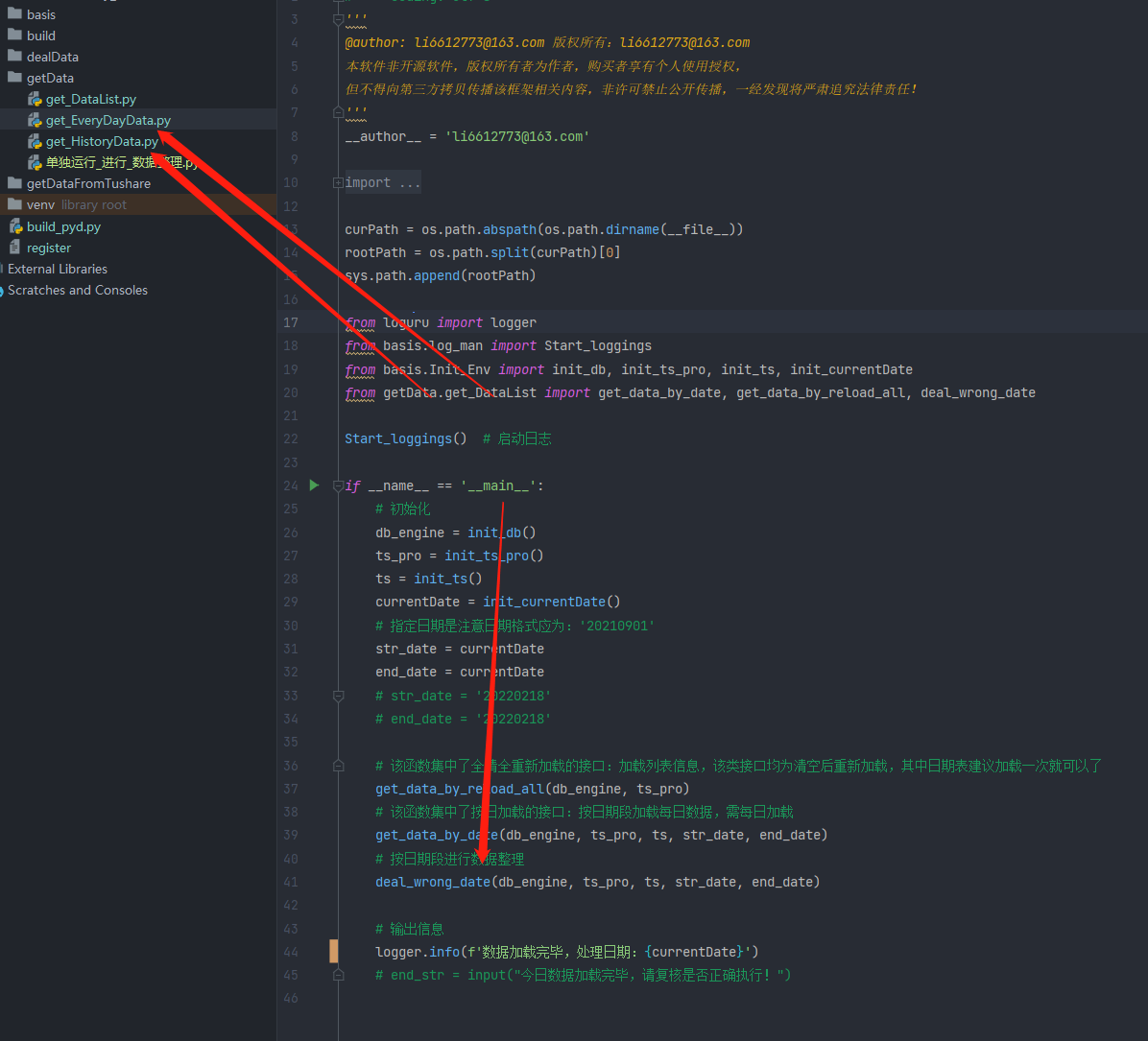Open get_DataList.py in the project tree
This screenshot has width=1148, height=1041.
(90, 99)
